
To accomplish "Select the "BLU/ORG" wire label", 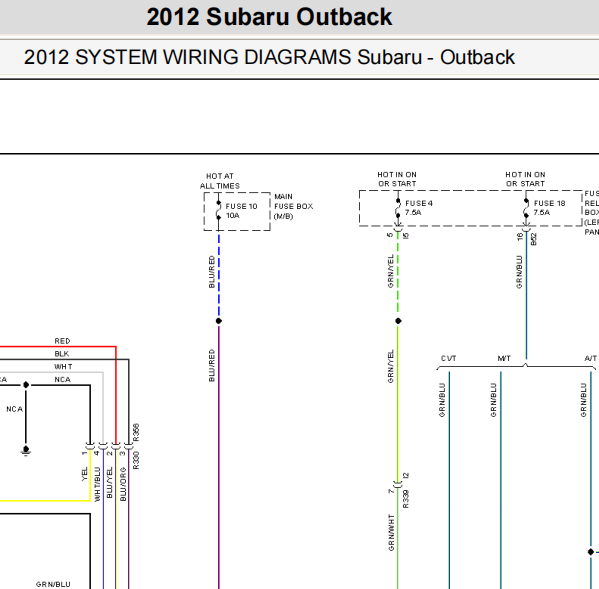I will coord(123,484).
